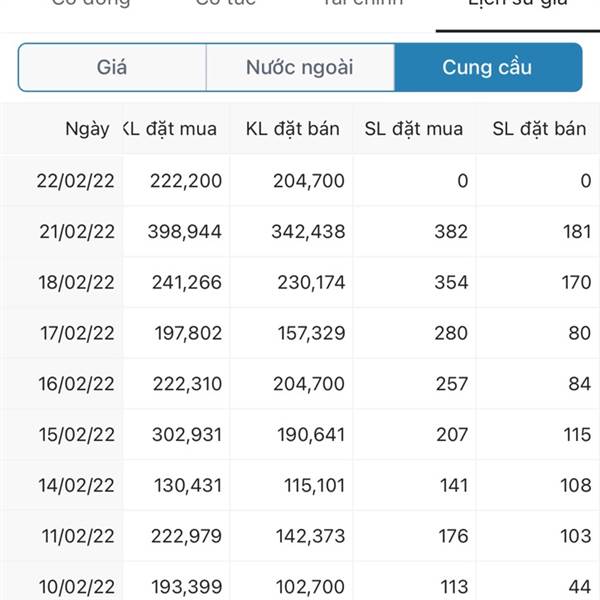Image resolution: width=600 pixels, height=600 pixels.
Task: Tap the 18/02/22 date cell
Action: [x=76, y=282]
